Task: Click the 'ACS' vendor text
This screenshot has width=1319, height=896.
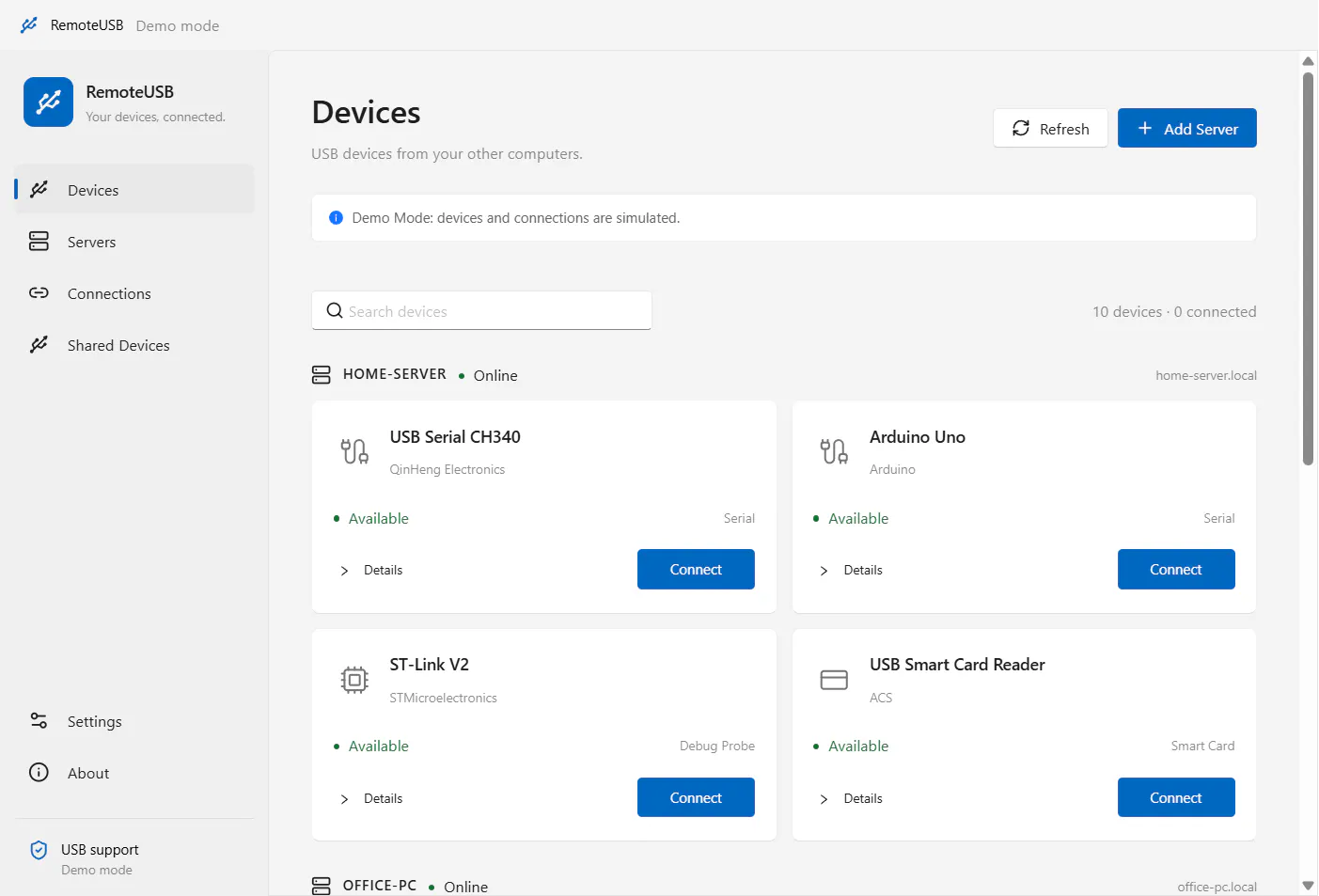Action: point(881,699)
